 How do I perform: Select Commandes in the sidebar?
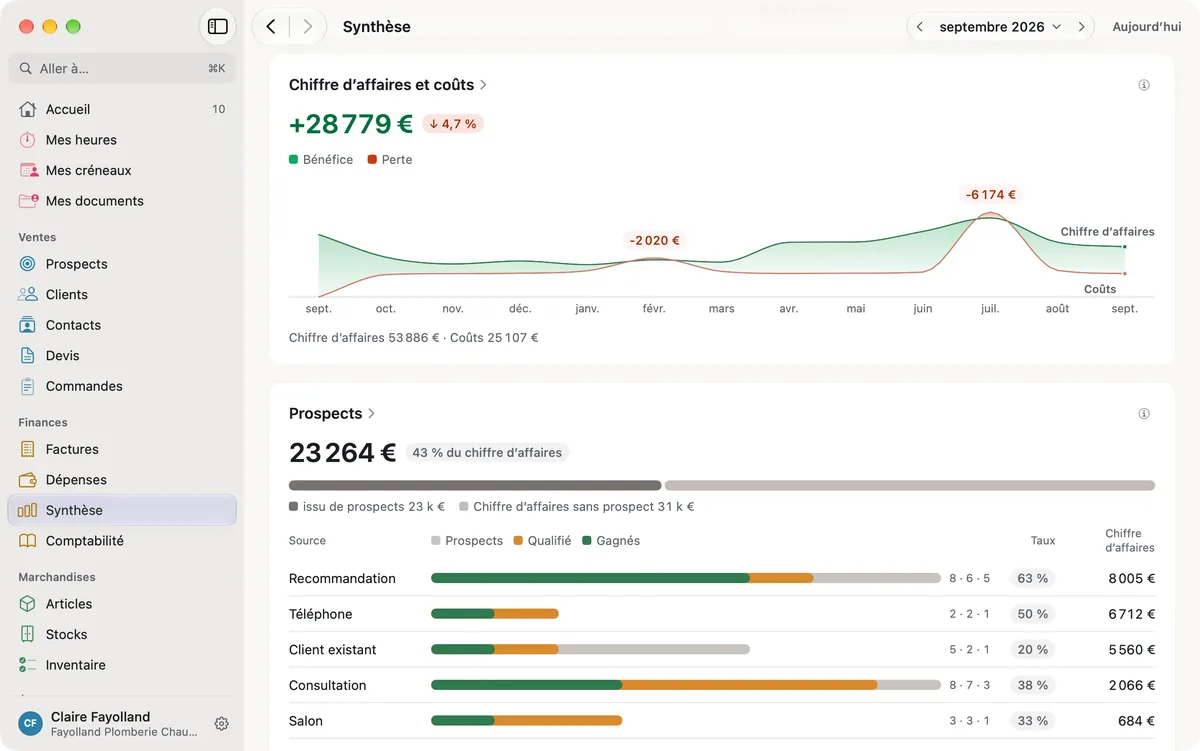tap(122, 386)
